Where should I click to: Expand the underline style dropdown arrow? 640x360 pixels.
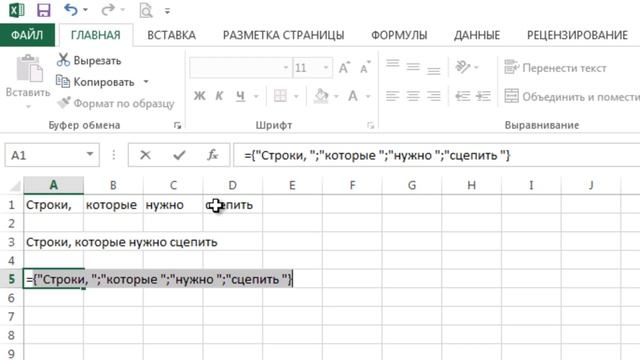pyautogui.click(x=256, y=97)
